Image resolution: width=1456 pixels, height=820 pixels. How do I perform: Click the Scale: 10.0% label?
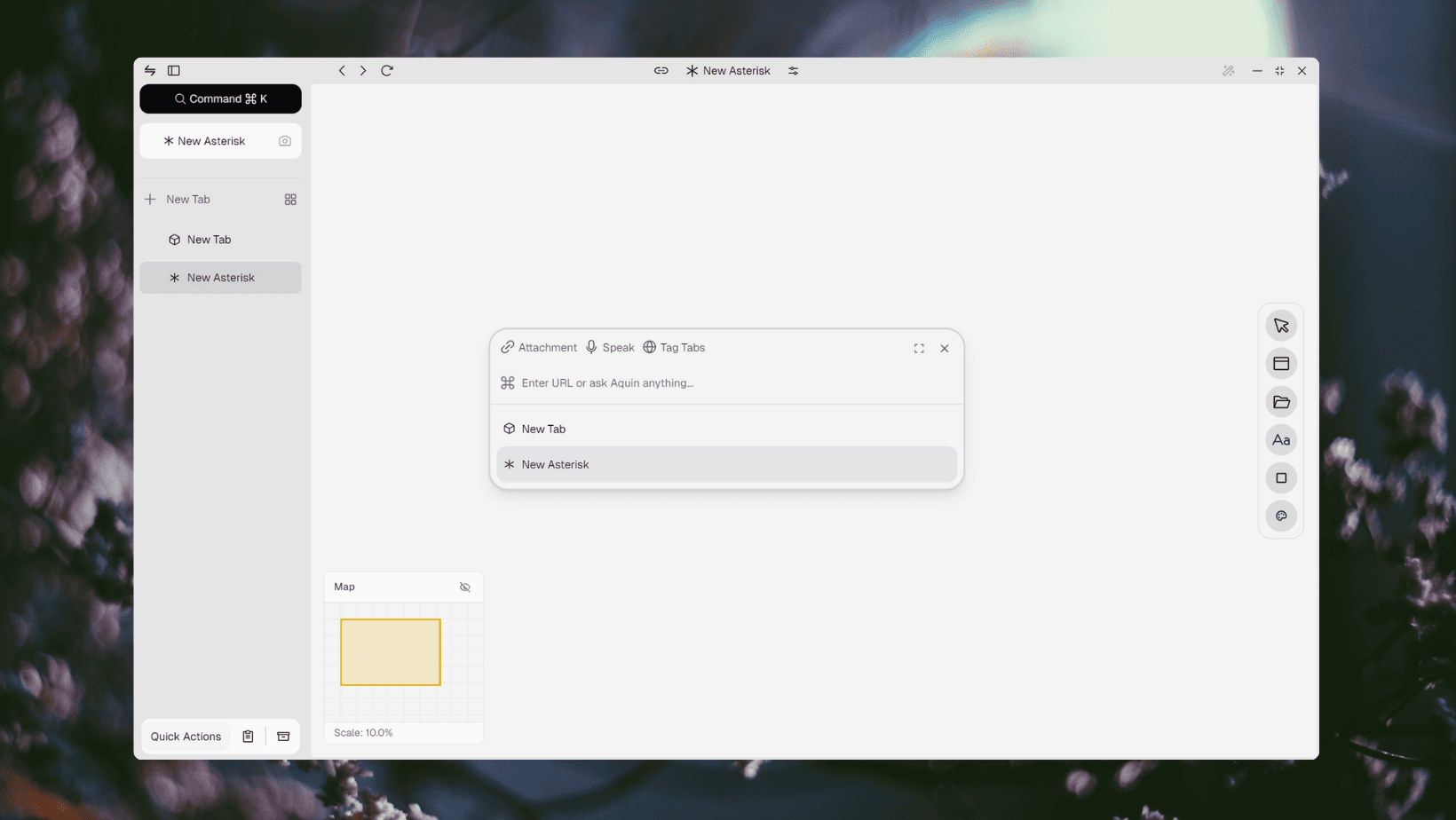[363, 733]
